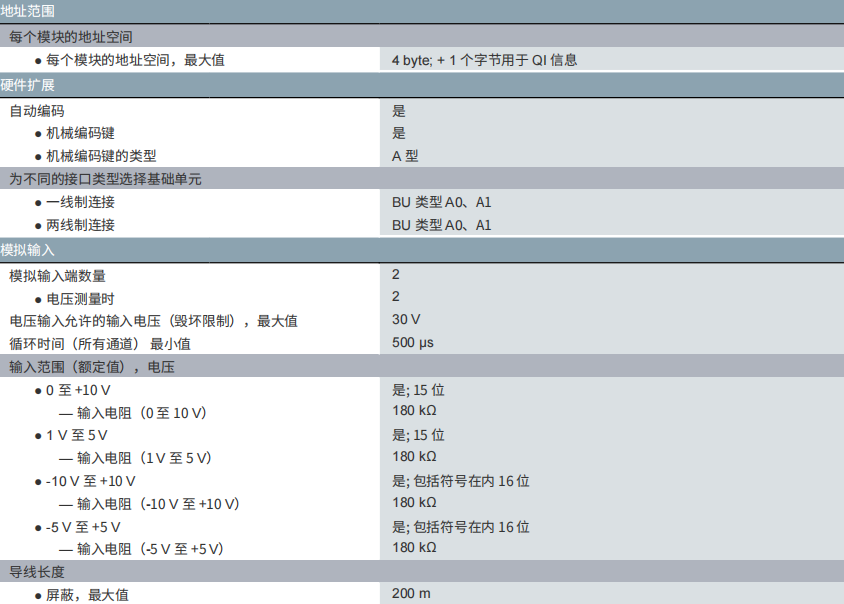Screen dimensions: 844x604
Task: Click the 电压测量时 bullet item
Action: pos(80,298)
